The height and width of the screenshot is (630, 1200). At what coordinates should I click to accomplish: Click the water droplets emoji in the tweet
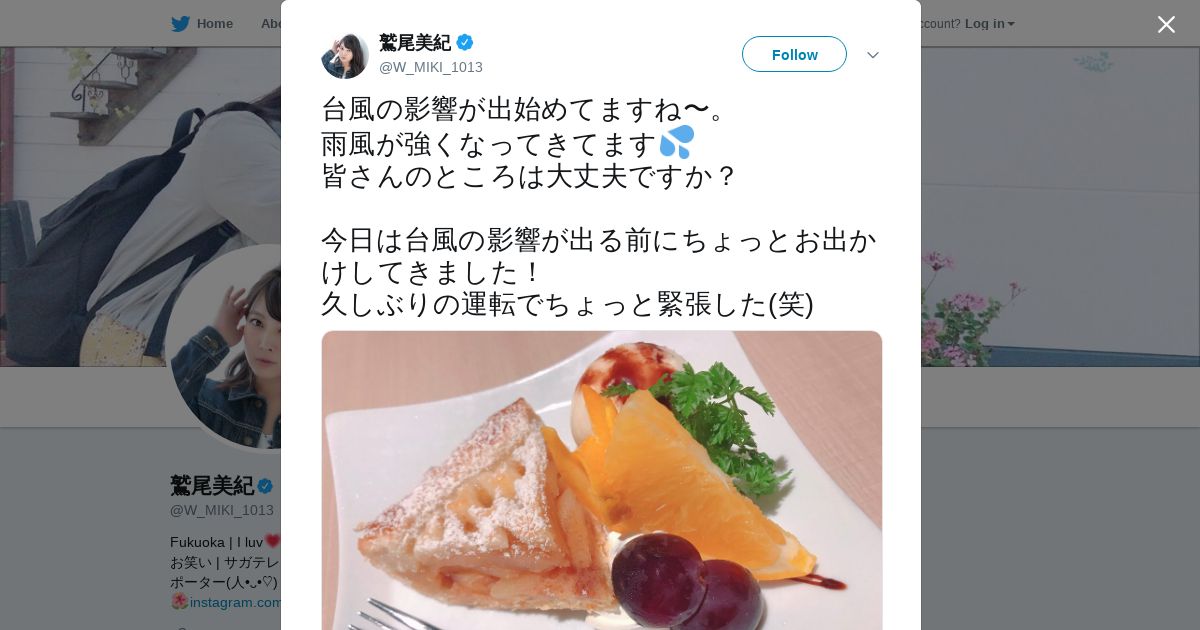[x=677, y=142]
